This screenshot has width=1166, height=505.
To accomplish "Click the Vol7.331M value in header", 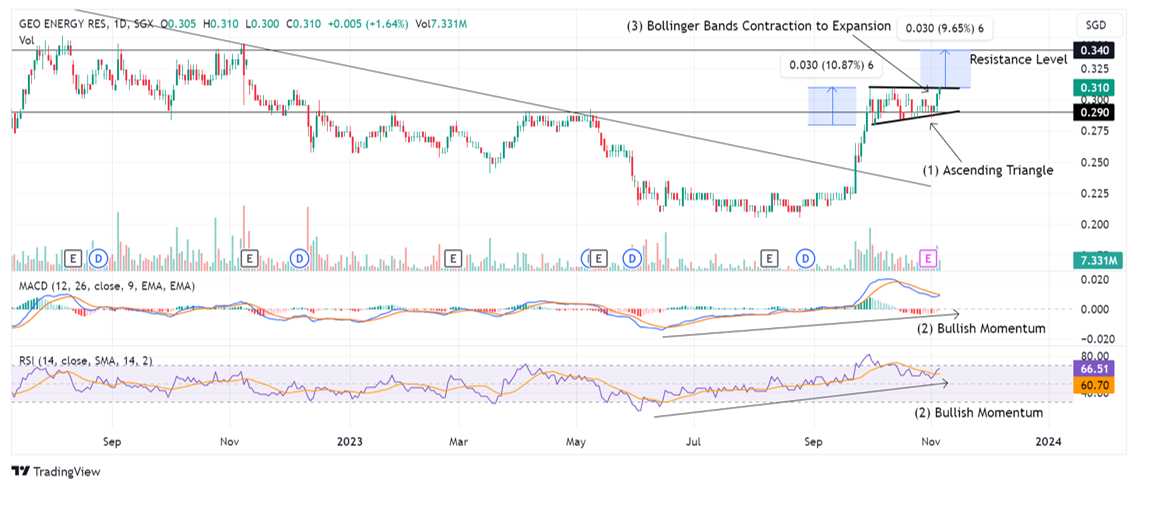I will click(441, 25).
